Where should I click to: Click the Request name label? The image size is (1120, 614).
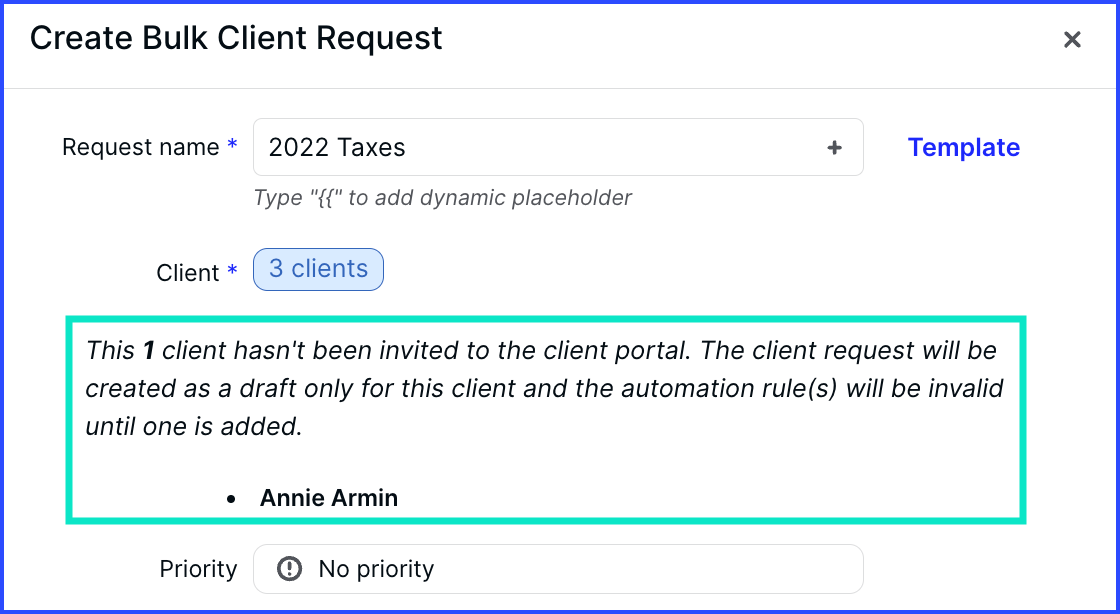141,147
